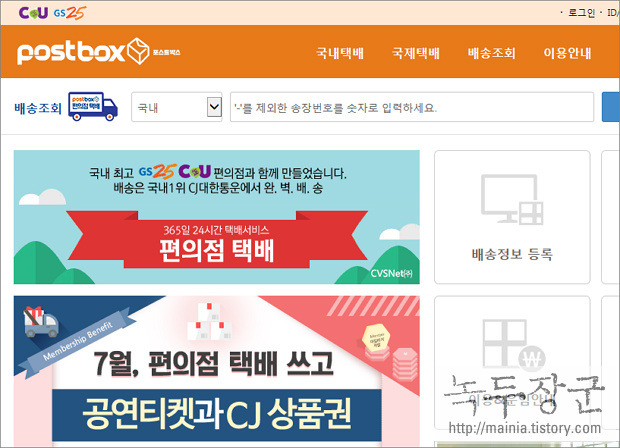Click the postbox delivery truck icon

(93, 106)
